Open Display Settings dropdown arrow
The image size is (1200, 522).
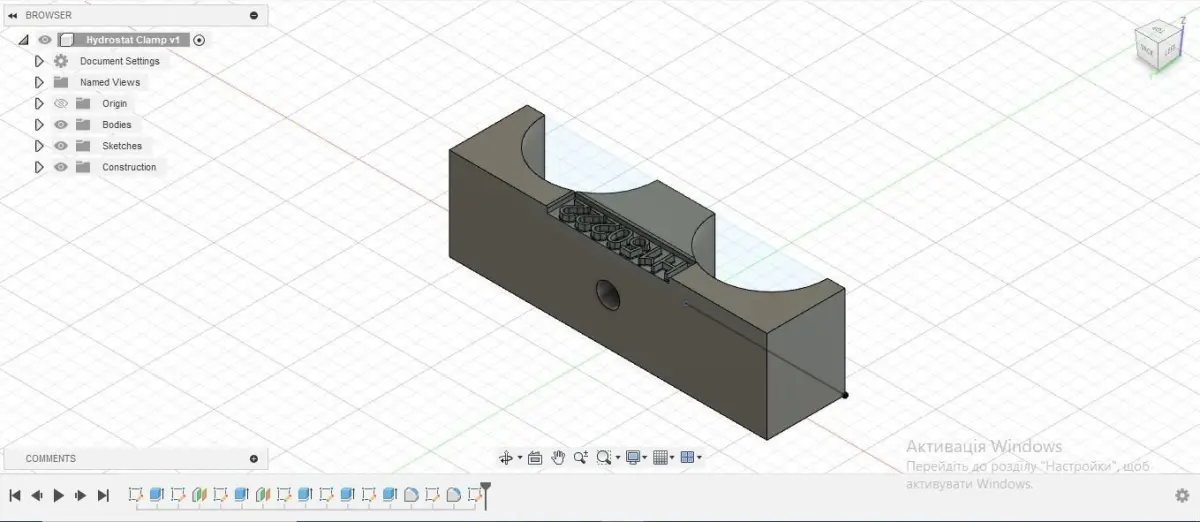point(646,458)
